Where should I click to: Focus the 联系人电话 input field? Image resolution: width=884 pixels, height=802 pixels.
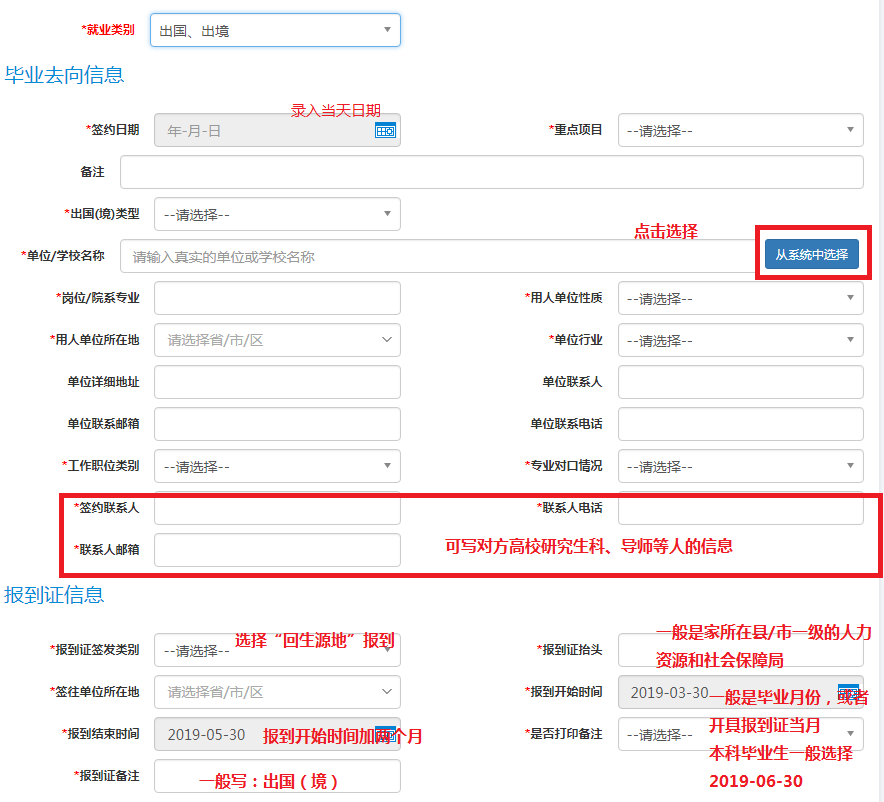point(740,508)
